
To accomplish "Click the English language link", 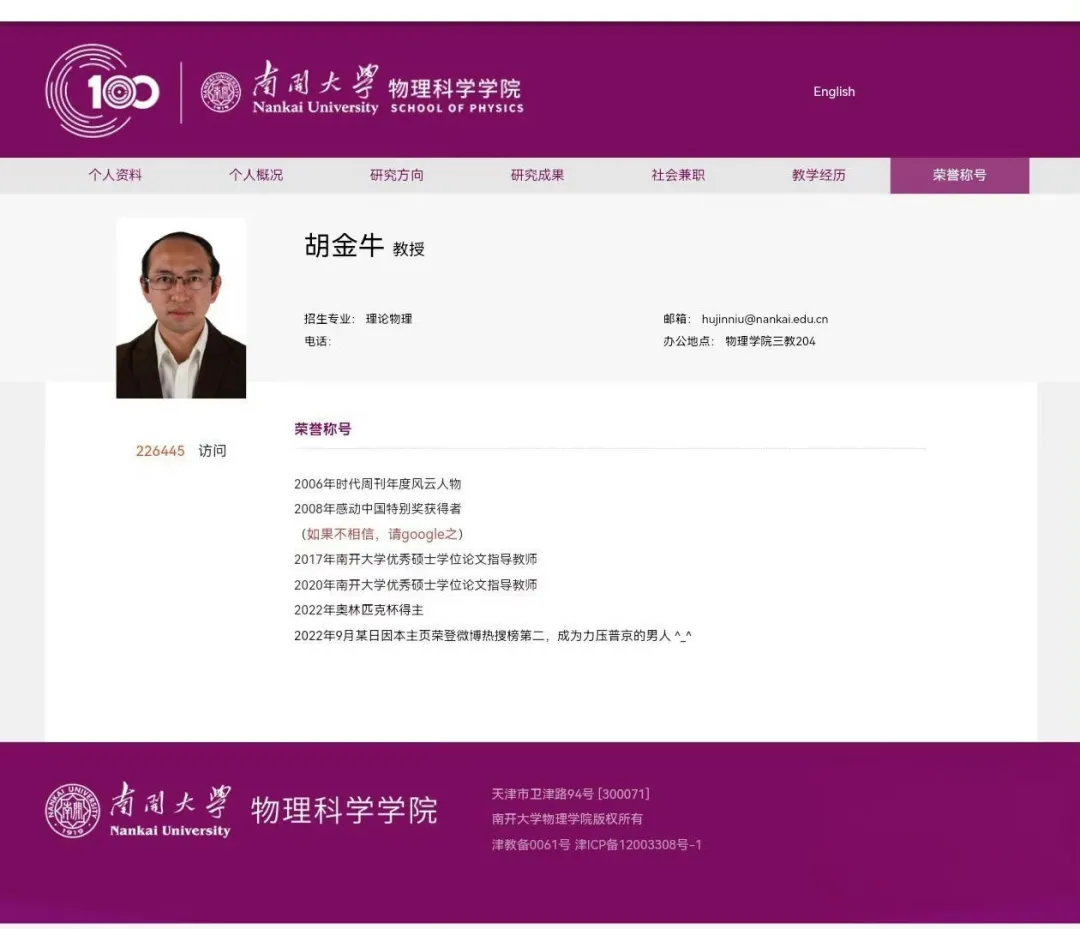I will point(834,91).
